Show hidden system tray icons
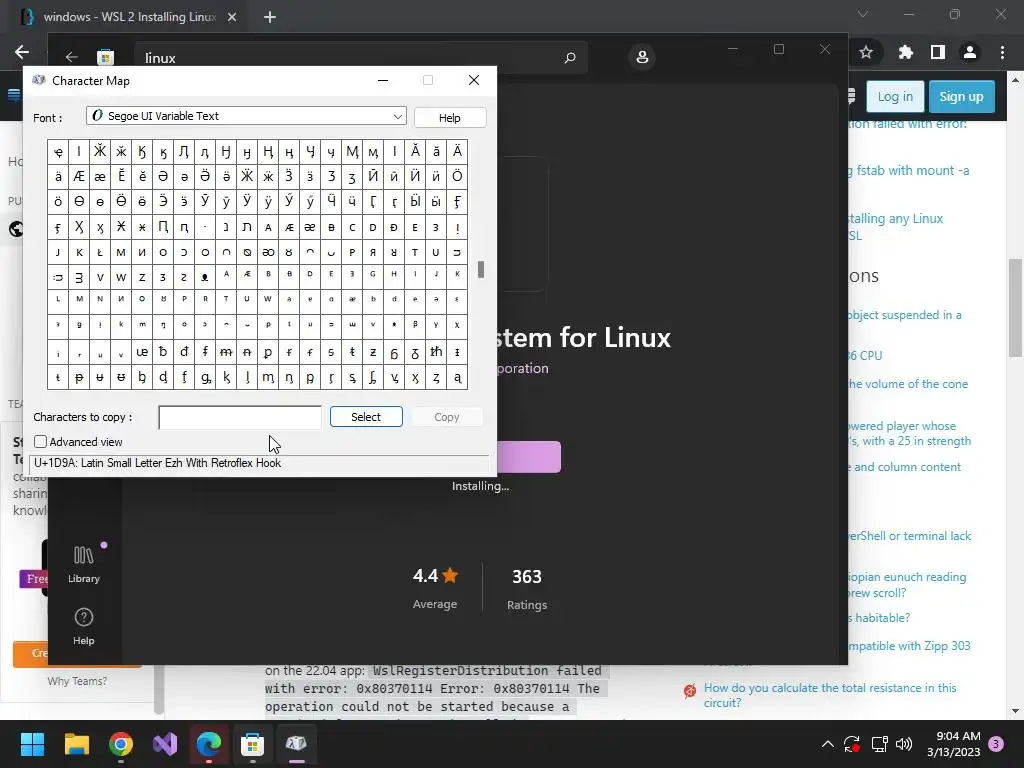The image size is (1024, 768). point(827,744)
